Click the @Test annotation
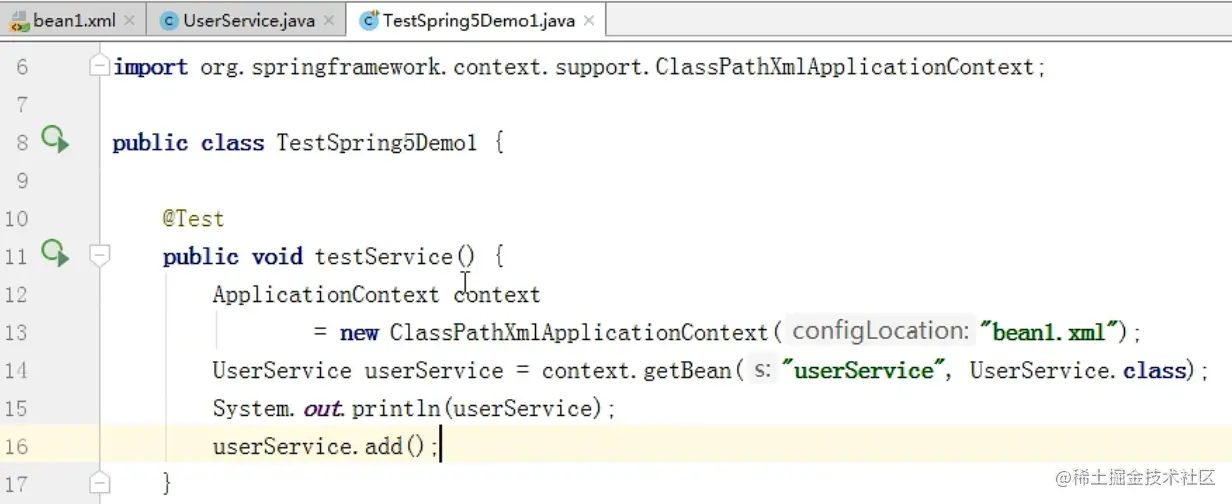Screen dimensions: 1232x504 click(194, 218)
